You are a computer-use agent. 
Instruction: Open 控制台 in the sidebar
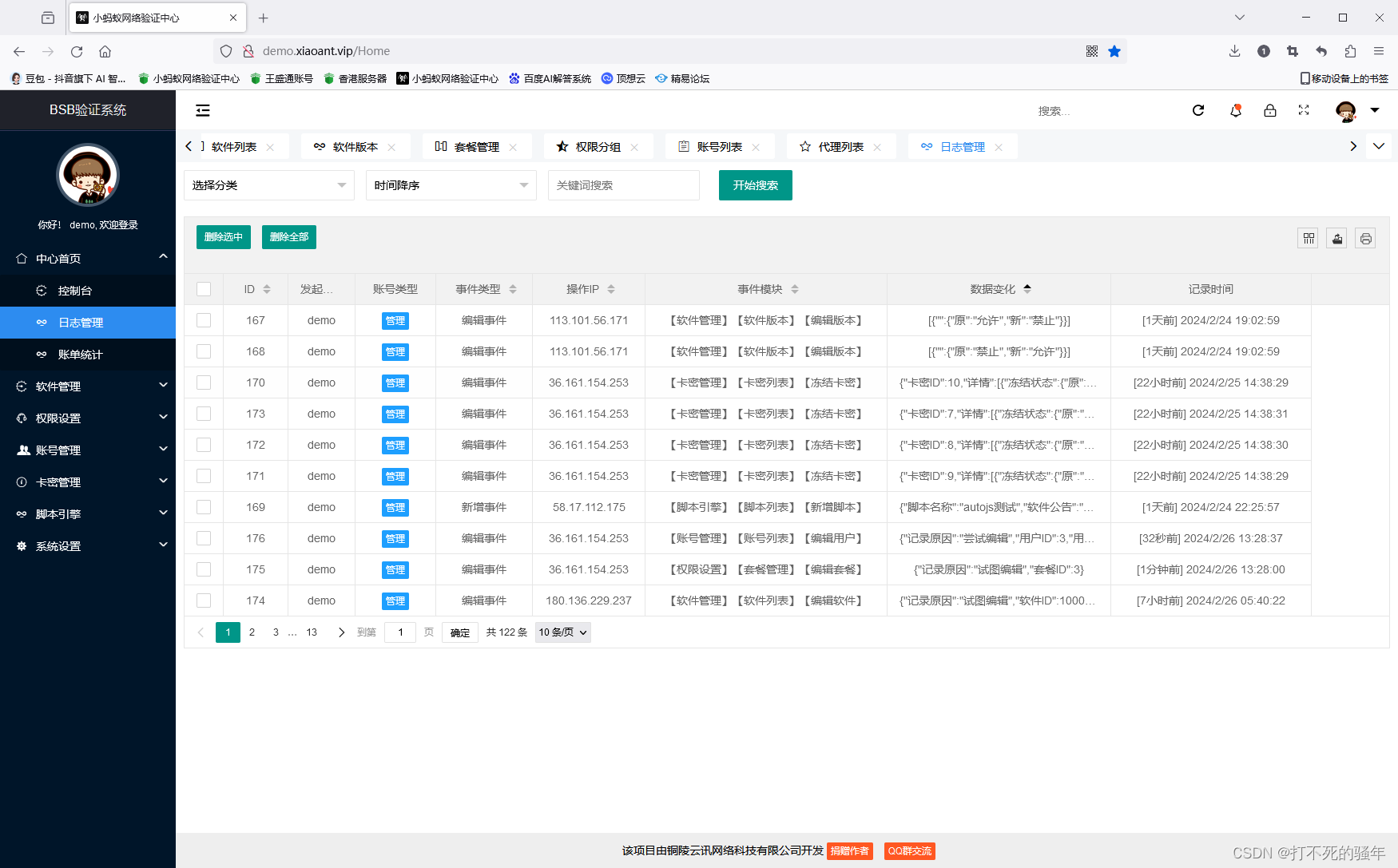pos(88,291)
